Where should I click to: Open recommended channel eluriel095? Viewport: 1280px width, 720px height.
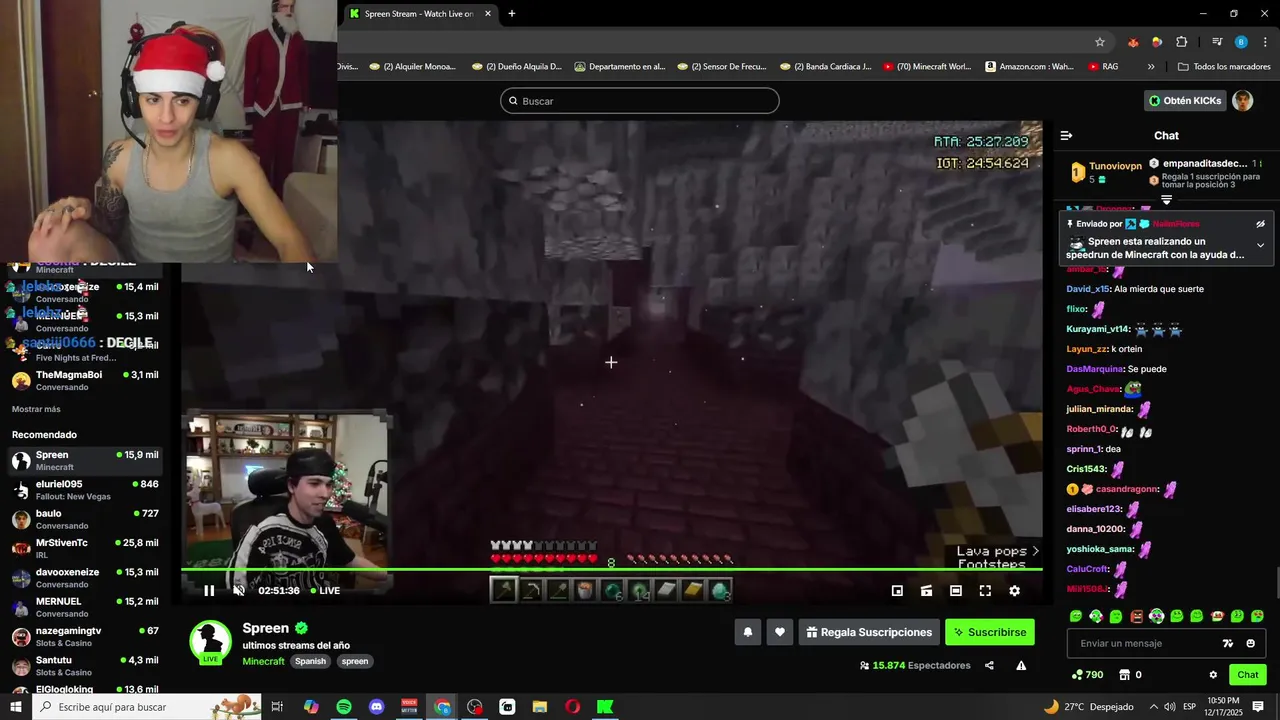click(x=85, y=490)
